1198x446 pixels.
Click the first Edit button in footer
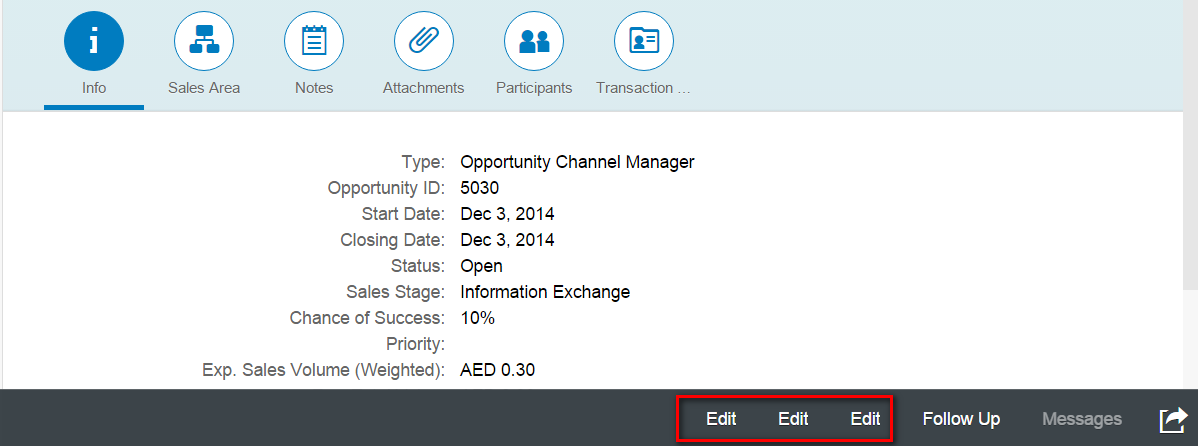pos(721,419)
